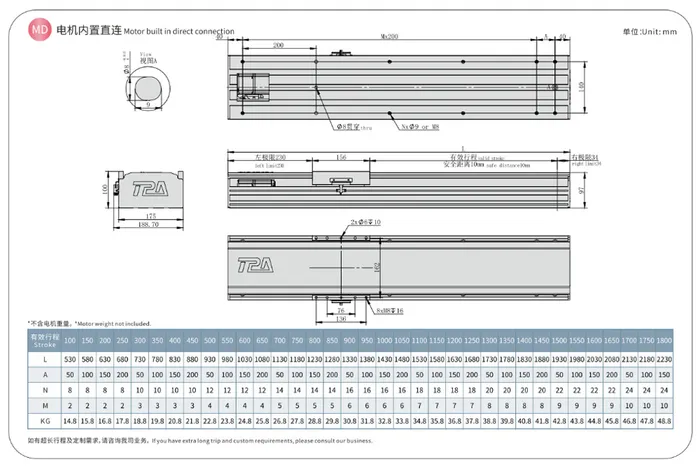Click the Nxø9 or M8 hole callout
Viewport: 700px width, 471px height.
pyautogui.click(x=420, y=127)
